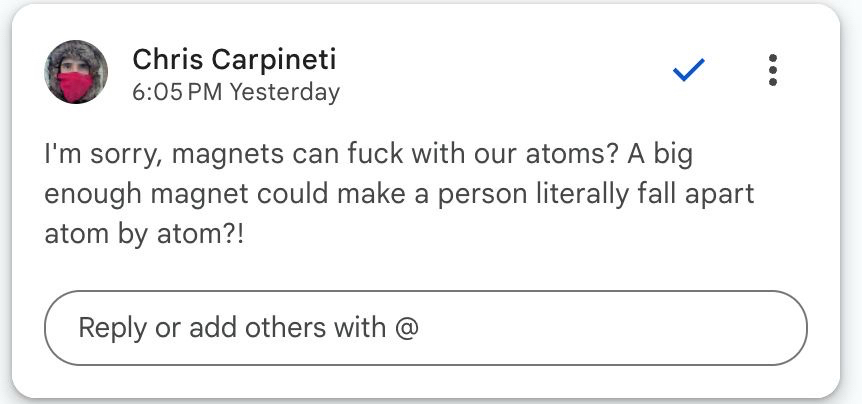Viewport: 862px width, 404px height.
Task: Click the phrase "atom by atom?!"
Action: click(x=144, y=237)
